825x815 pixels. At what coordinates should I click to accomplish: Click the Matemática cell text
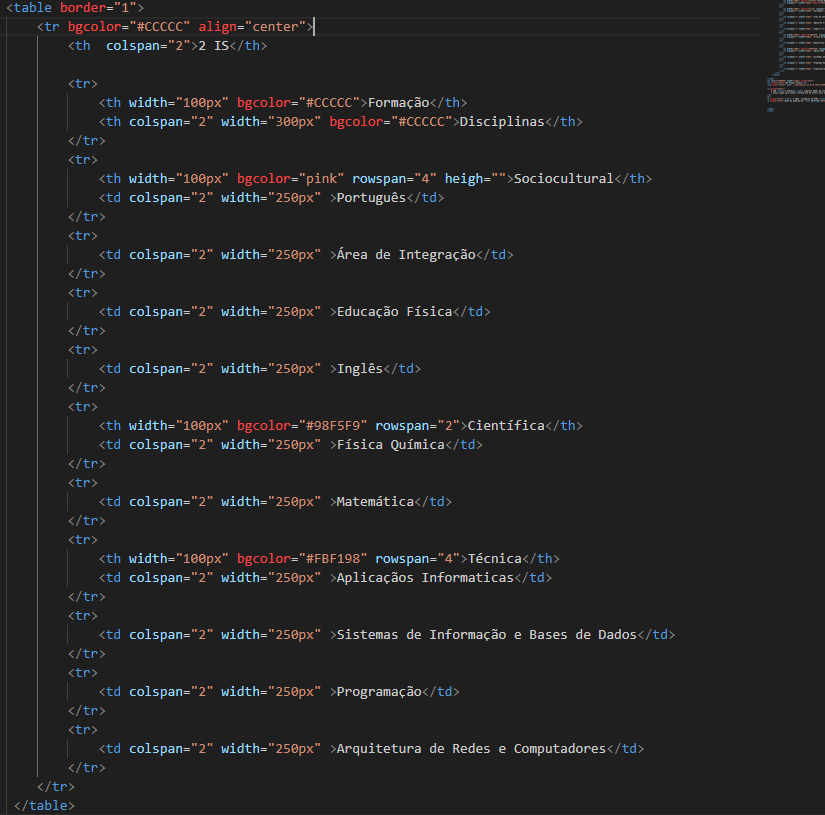click(375, 502)
